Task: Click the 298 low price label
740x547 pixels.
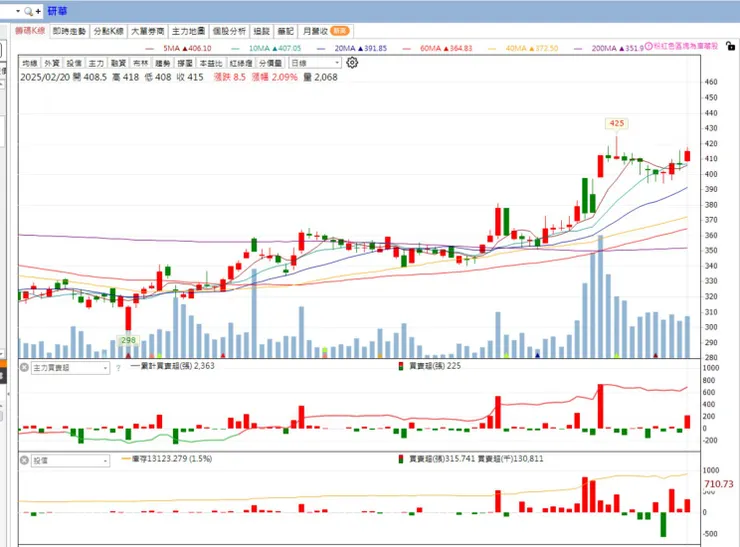Action: tap(128, 340)
